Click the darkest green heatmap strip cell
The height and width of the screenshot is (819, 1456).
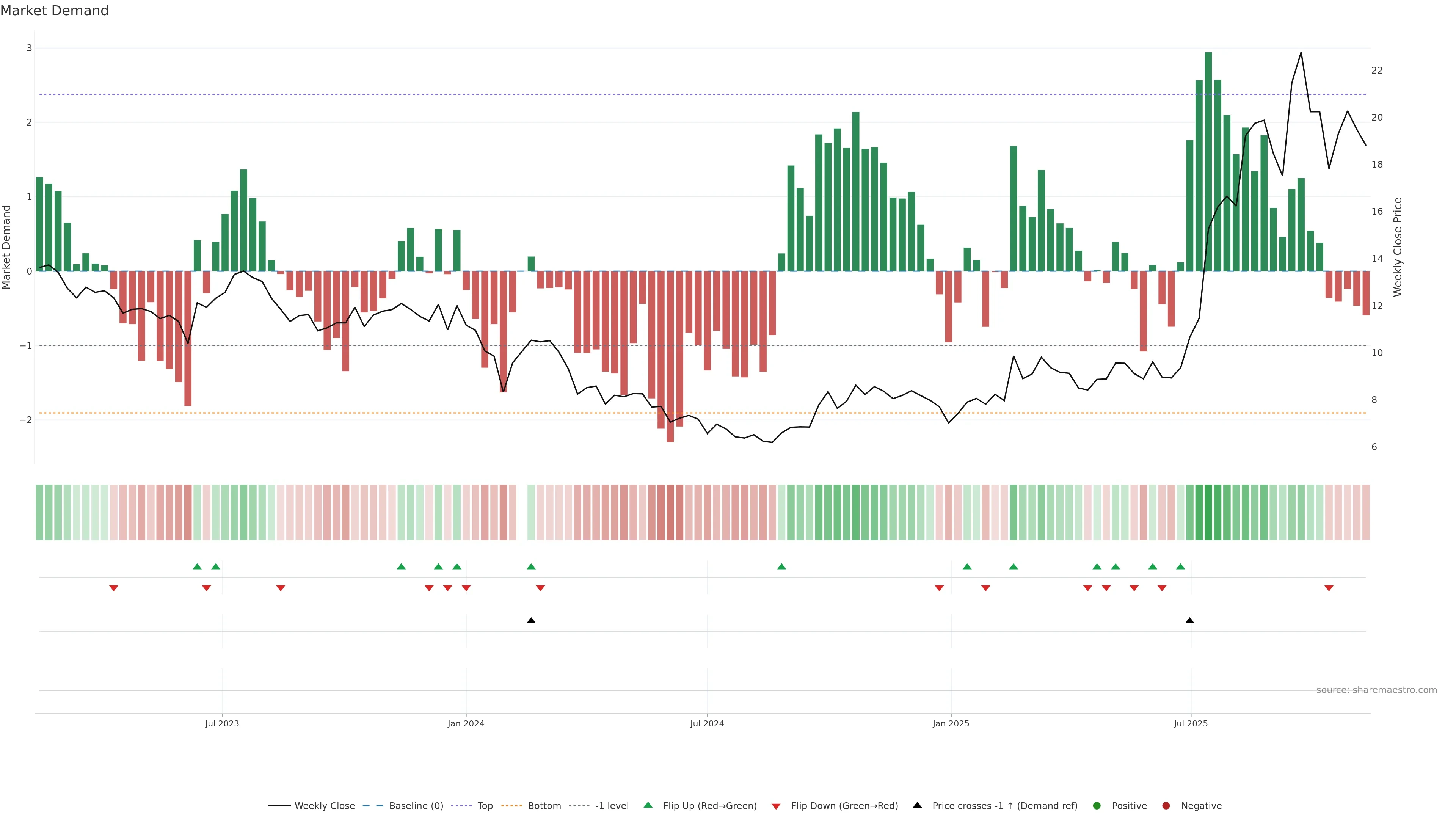pos(1208,512)
